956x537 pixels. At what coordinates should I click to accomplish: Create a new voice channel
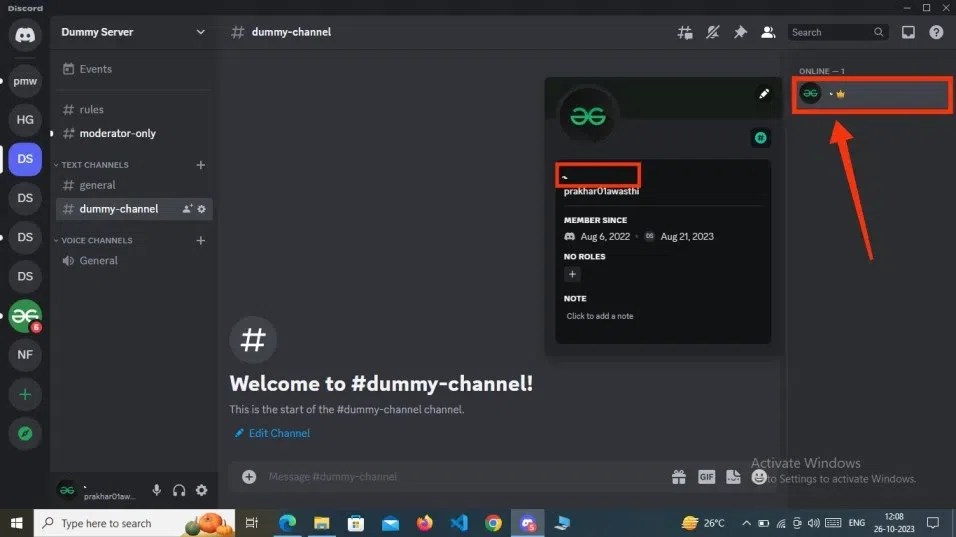[x=201, y=241]
